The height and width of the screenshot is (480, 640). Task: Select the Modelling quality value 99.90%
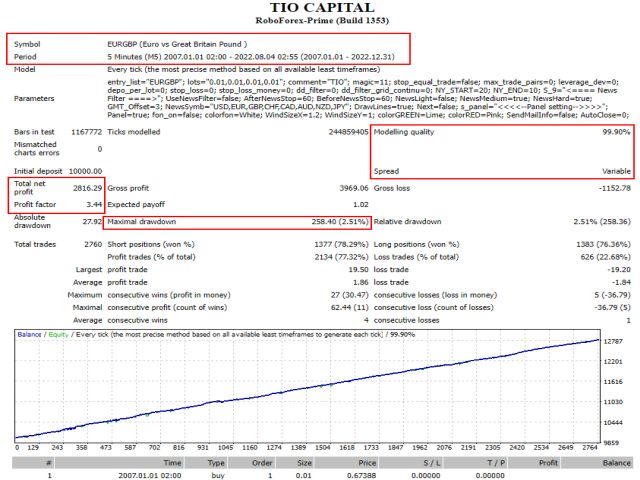tap(616, 132)
